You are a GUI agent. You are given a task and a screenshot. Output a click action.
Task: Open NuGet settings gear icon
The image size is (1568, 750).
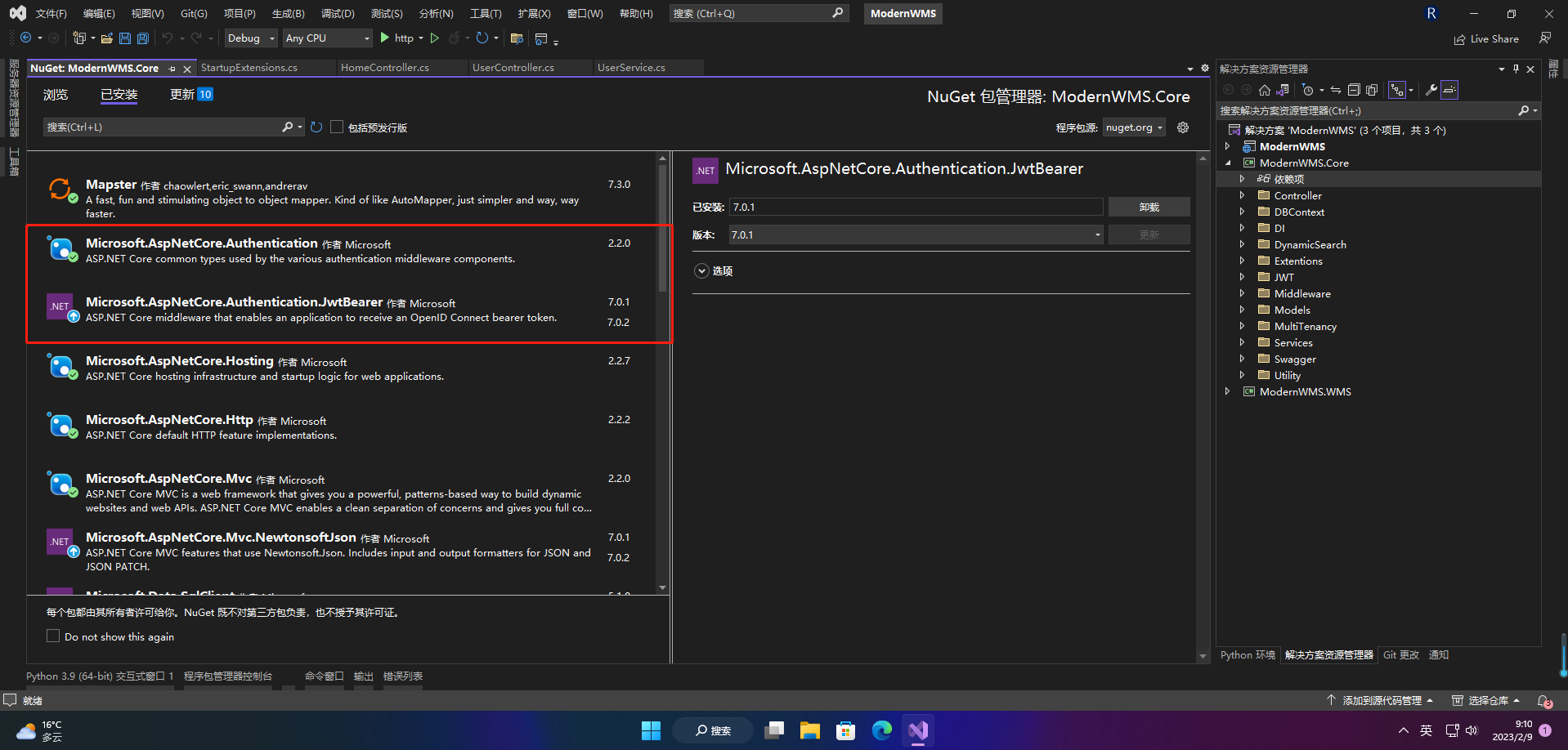[1183, 127]
